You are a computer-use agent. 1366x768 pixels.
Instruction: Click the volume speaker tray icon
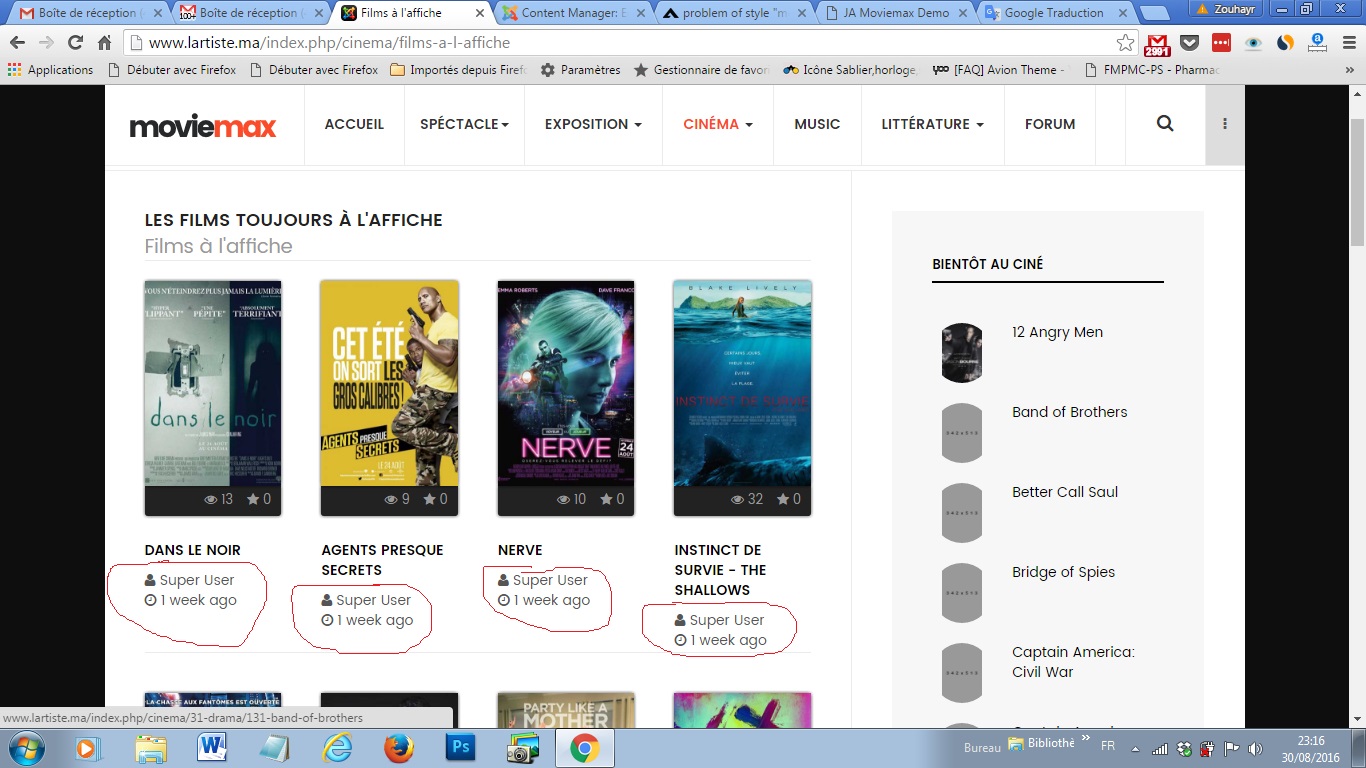click(1256, 748)
